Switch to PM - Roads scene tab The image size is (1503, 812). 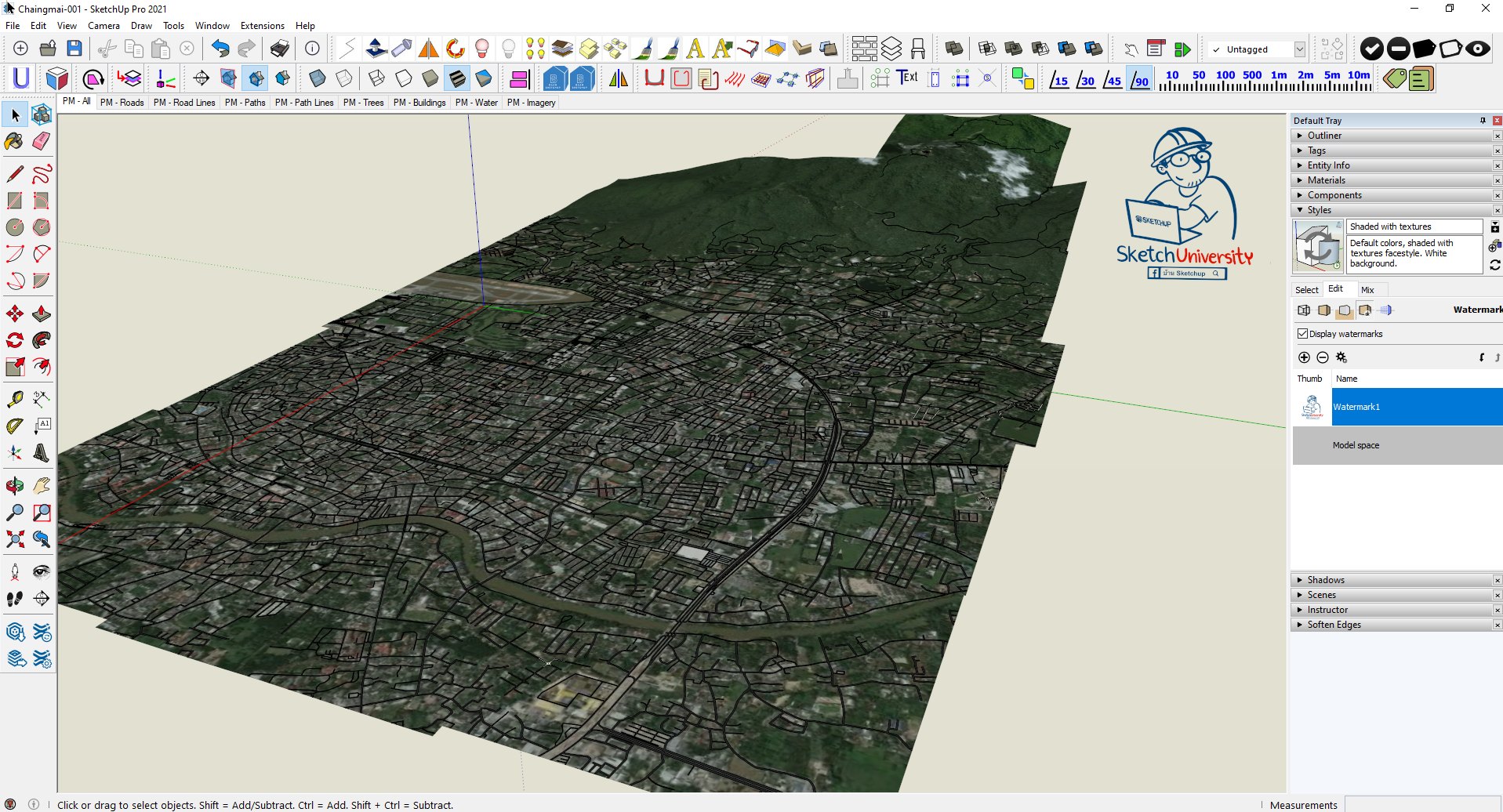tap(122, 103)
